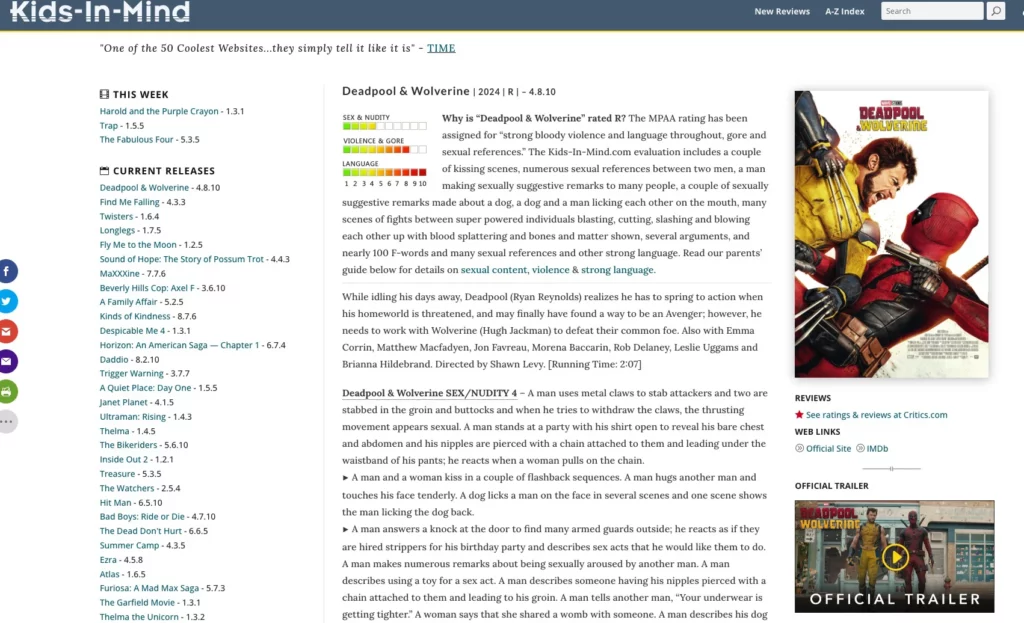Open Twisters review link
This screenshot has height=623, width=1024.
[x=116, y=216]
